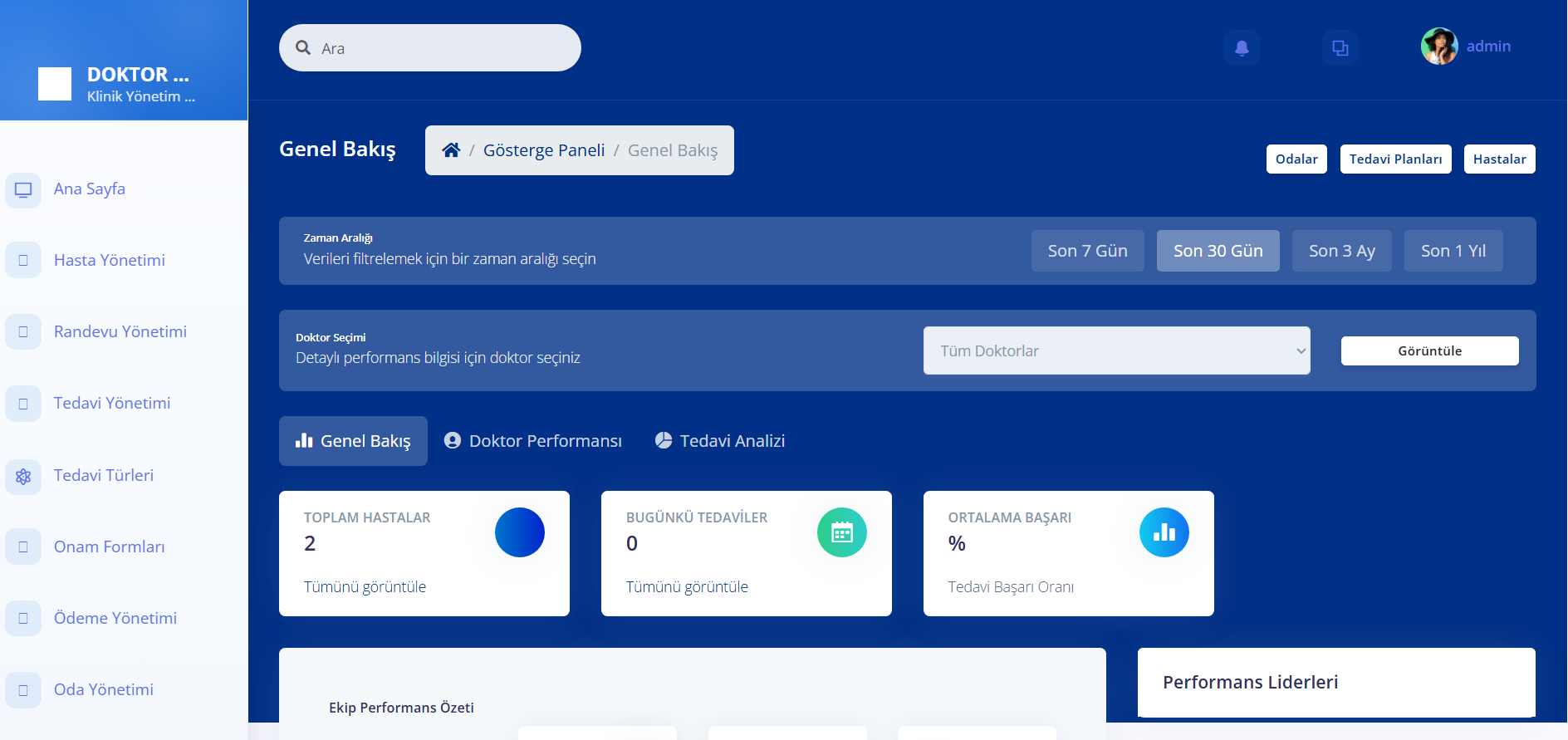Click the Ödeme Yönetimi sidebar icon
Image resolution: width=1568 pixels, height=740 pixels.
(x=23, y=619)
